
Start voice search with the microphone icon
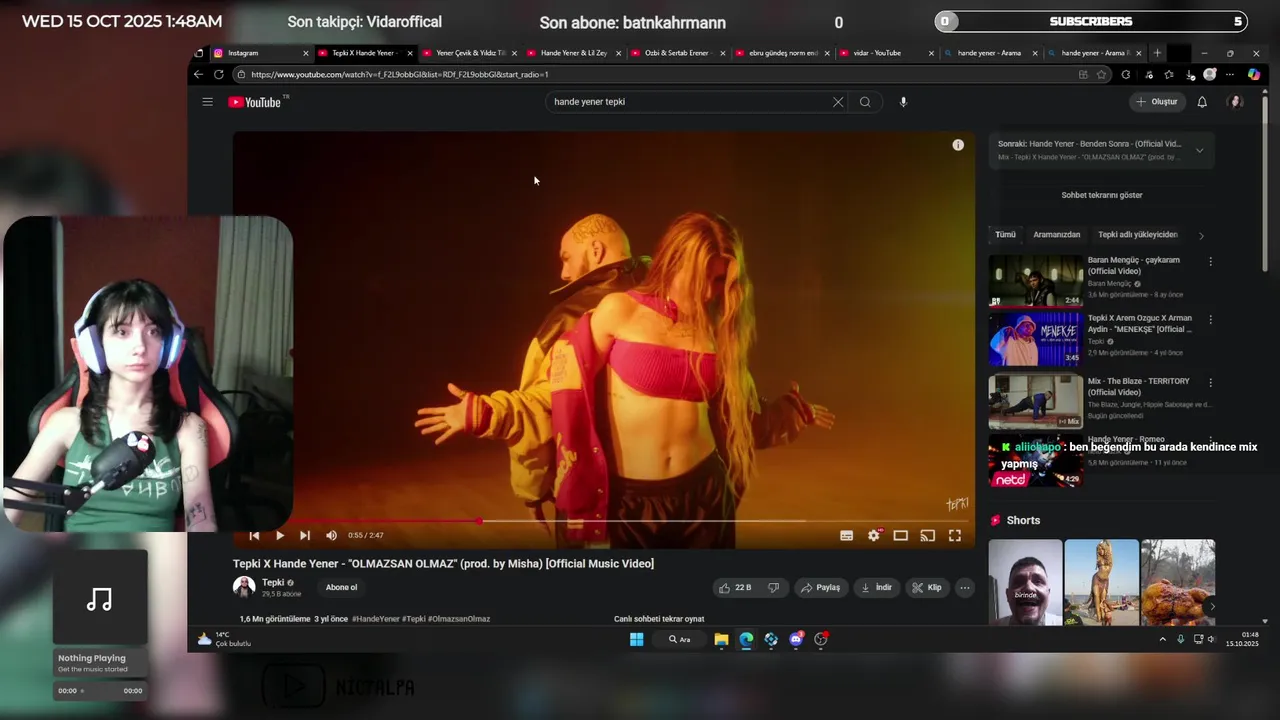[903, 102]
